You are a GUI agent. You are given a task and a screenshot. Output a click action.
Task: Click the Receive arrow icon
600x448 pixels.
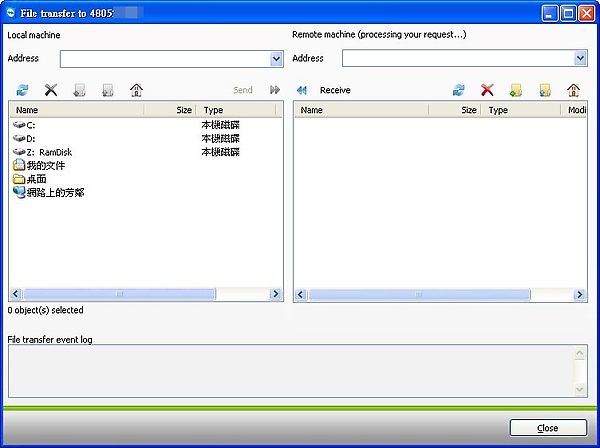[x=302, y=90]
